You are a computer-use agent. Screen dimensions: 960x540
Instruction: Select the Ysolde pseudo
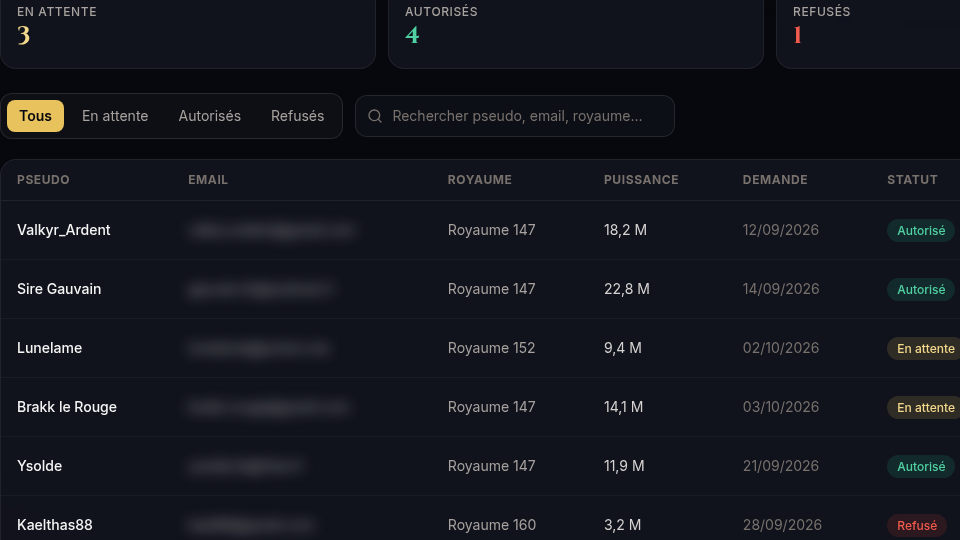point(40,466)
